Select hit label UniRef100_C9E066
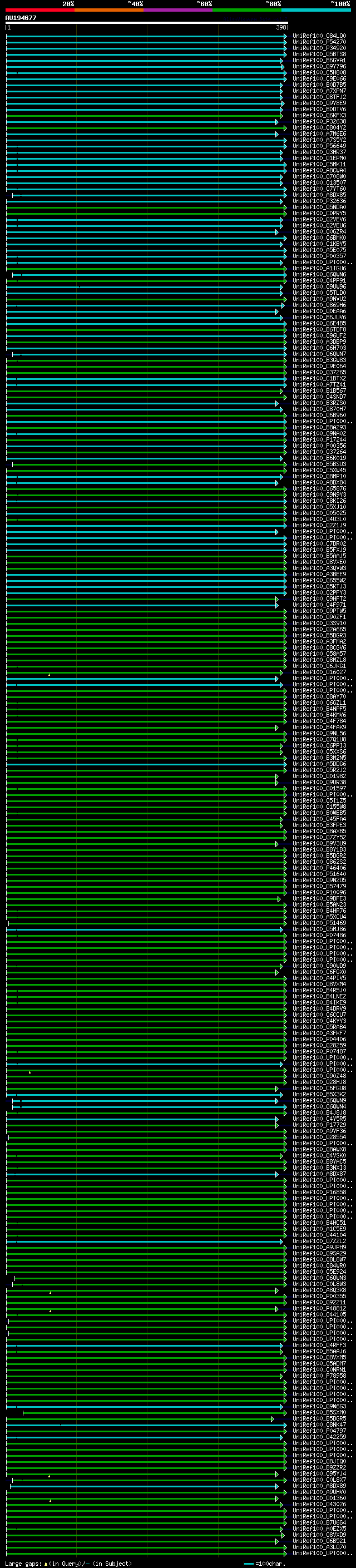 (319, 78)
